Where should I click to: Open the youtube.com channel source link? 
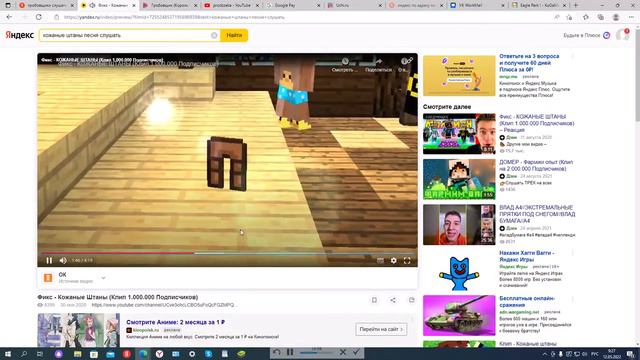163,305
